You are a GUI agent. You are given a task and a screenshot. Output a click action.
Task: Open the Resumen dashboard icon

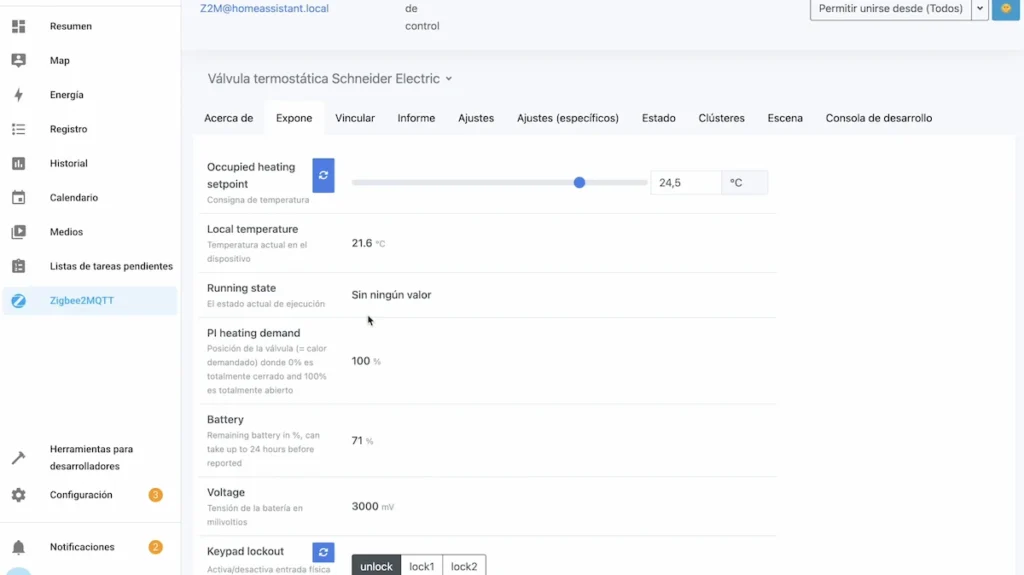(x=18, y=26)
